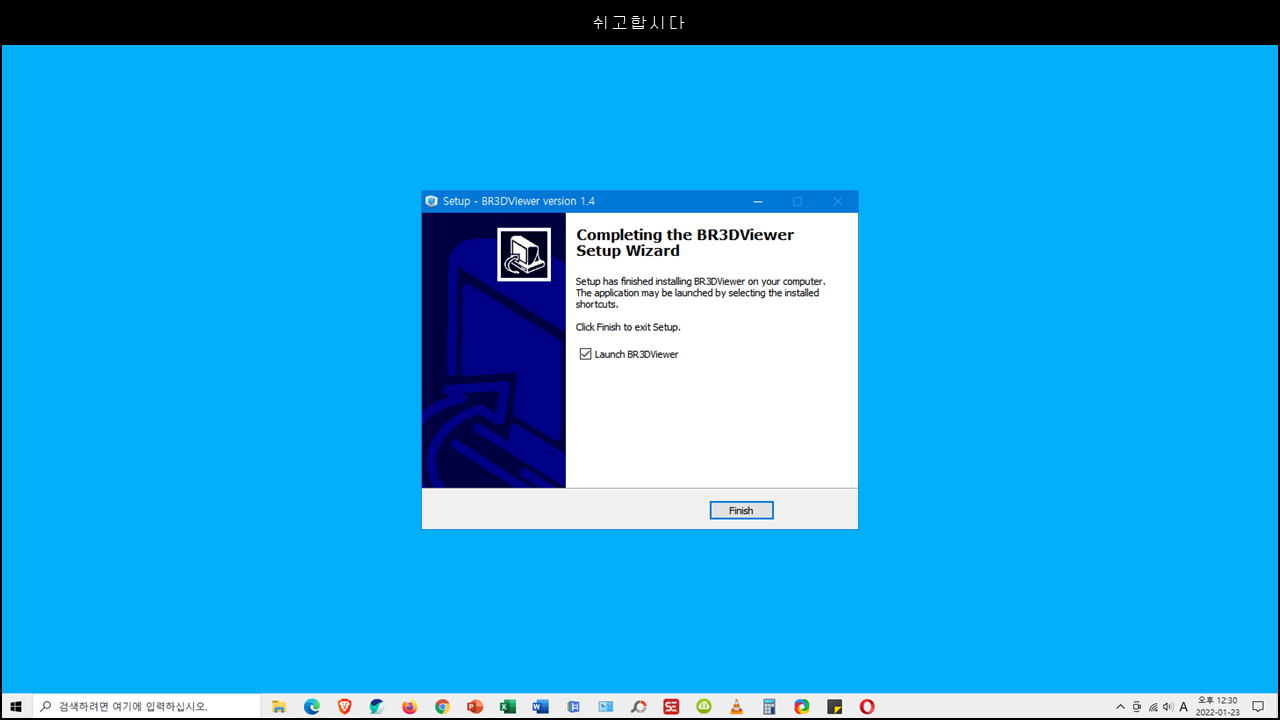The height and width of the screenshot is (720, 1280).
Task: Minimize the BR3DViewer Setup window
Action: tap(757, 201)
